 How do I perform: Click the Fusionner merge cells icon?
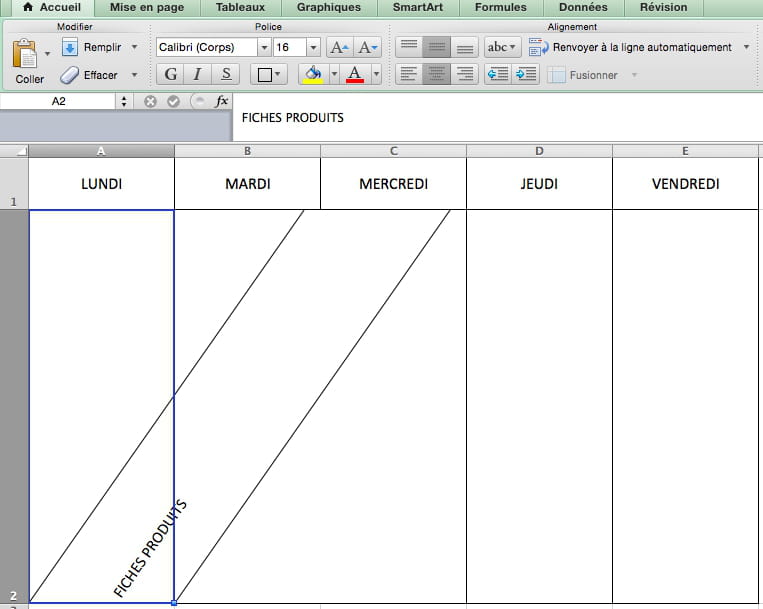pyautogui.click(x=556, y=75)
